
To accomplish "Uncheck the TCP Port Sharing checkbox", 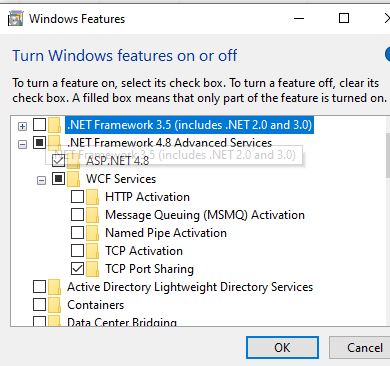I will [77, 268].
